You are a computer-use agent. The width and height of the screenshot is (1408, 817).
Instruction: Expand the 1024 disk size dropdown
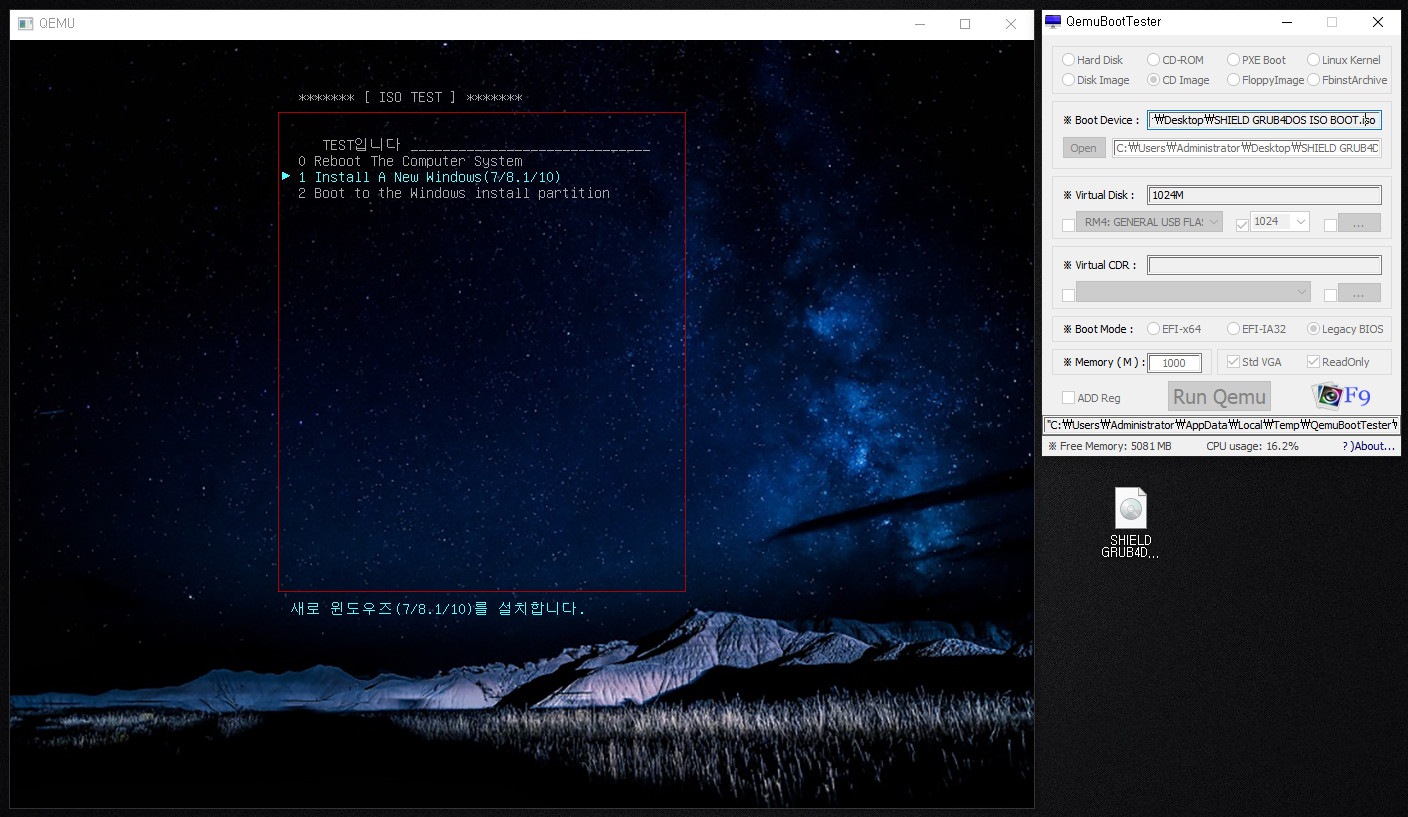[x=1279, y=222]
